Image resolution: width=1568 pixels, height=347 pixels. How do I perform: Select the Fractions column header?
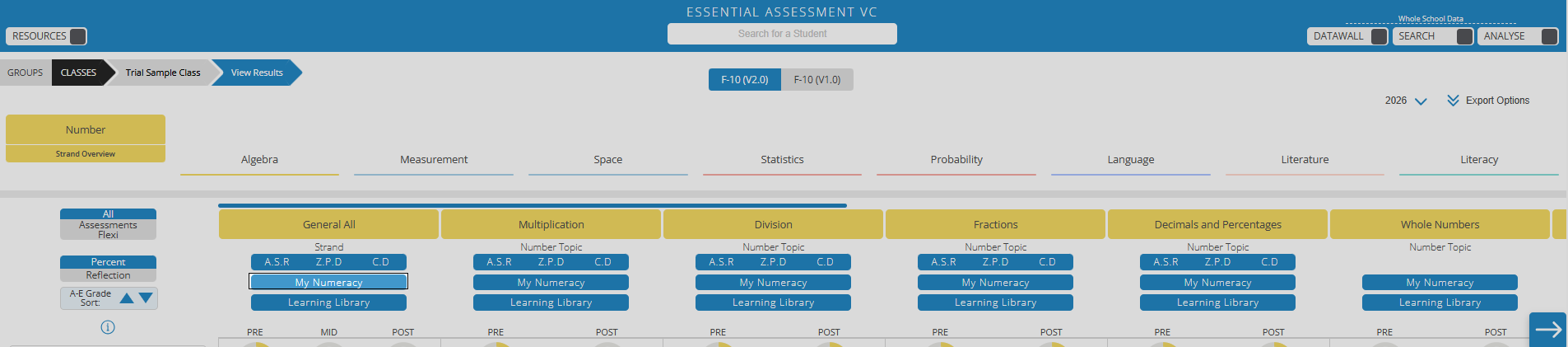point(995,224)
